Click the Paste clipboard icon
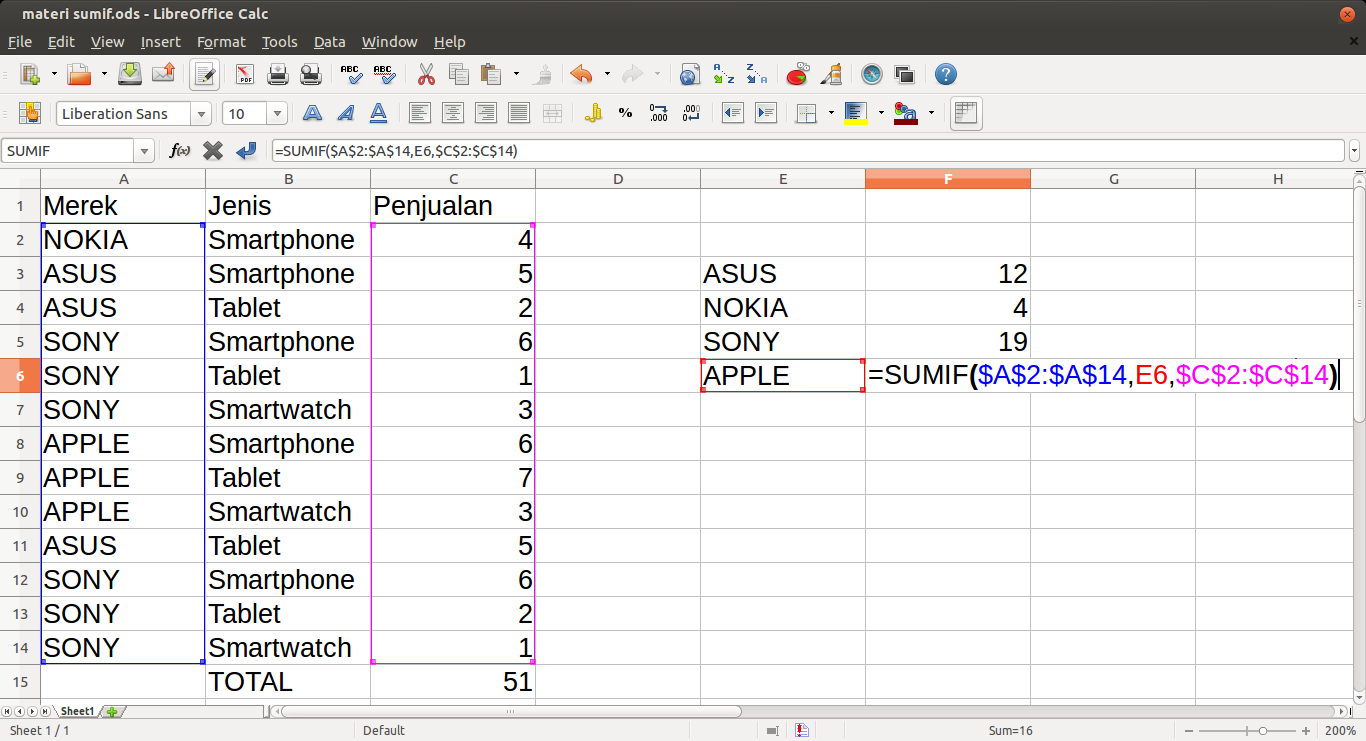1366x741 pixels. click(x=491, y=74)
